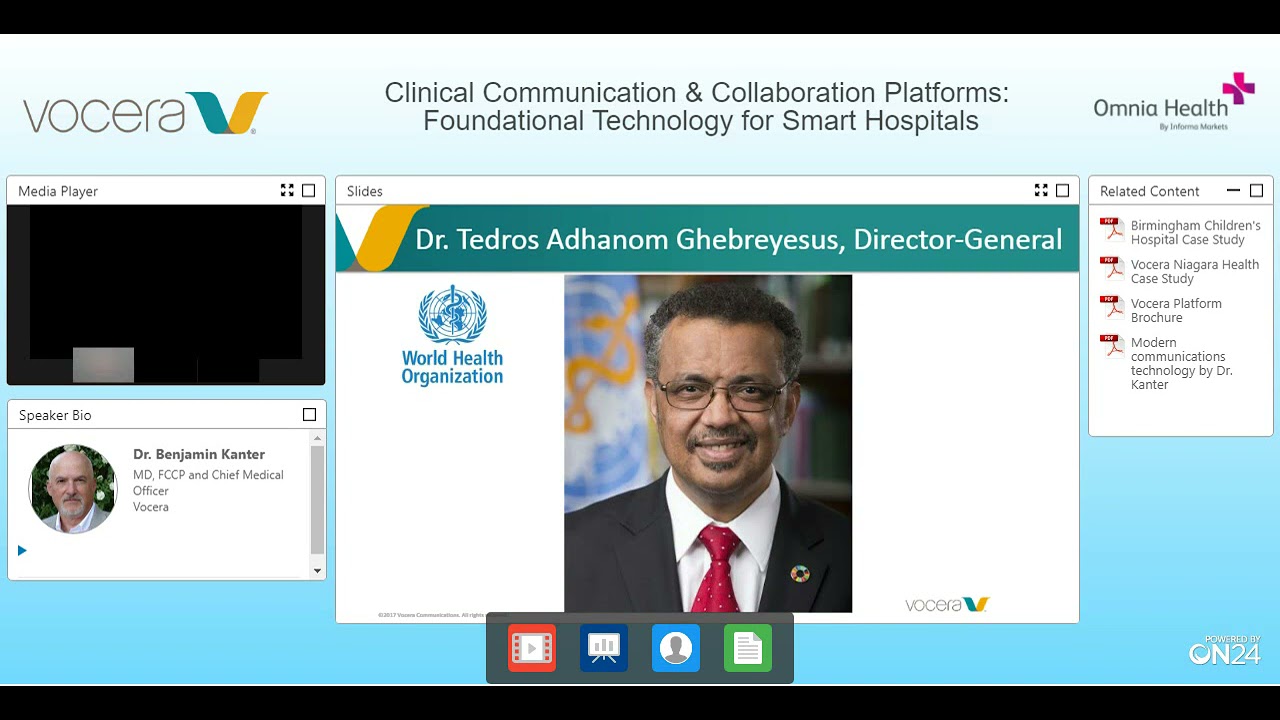Viewport: 1280px width, 720px height.
Task: Open PDF icon for Vocera Niagara Health
Action: [x=1112, y=269]
